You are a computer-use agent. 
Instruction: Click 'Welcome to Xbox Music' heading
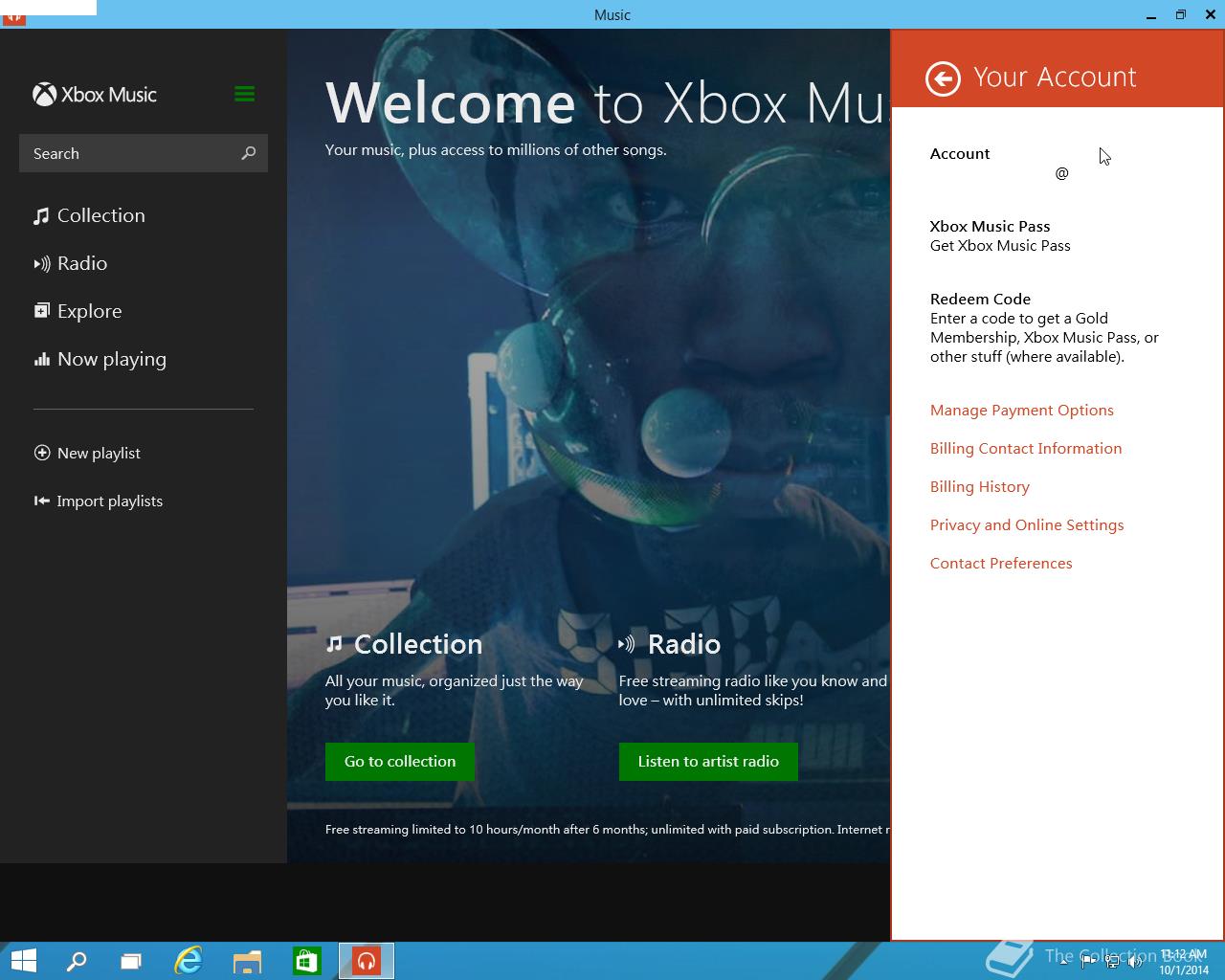pos(607,102)
